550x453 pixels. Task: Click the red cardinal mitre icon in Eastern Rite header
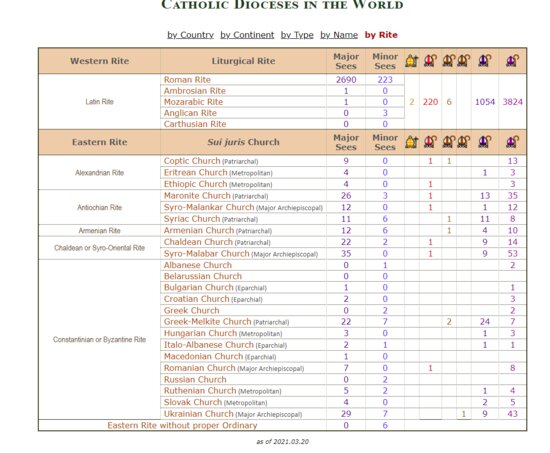coord(430,142)
